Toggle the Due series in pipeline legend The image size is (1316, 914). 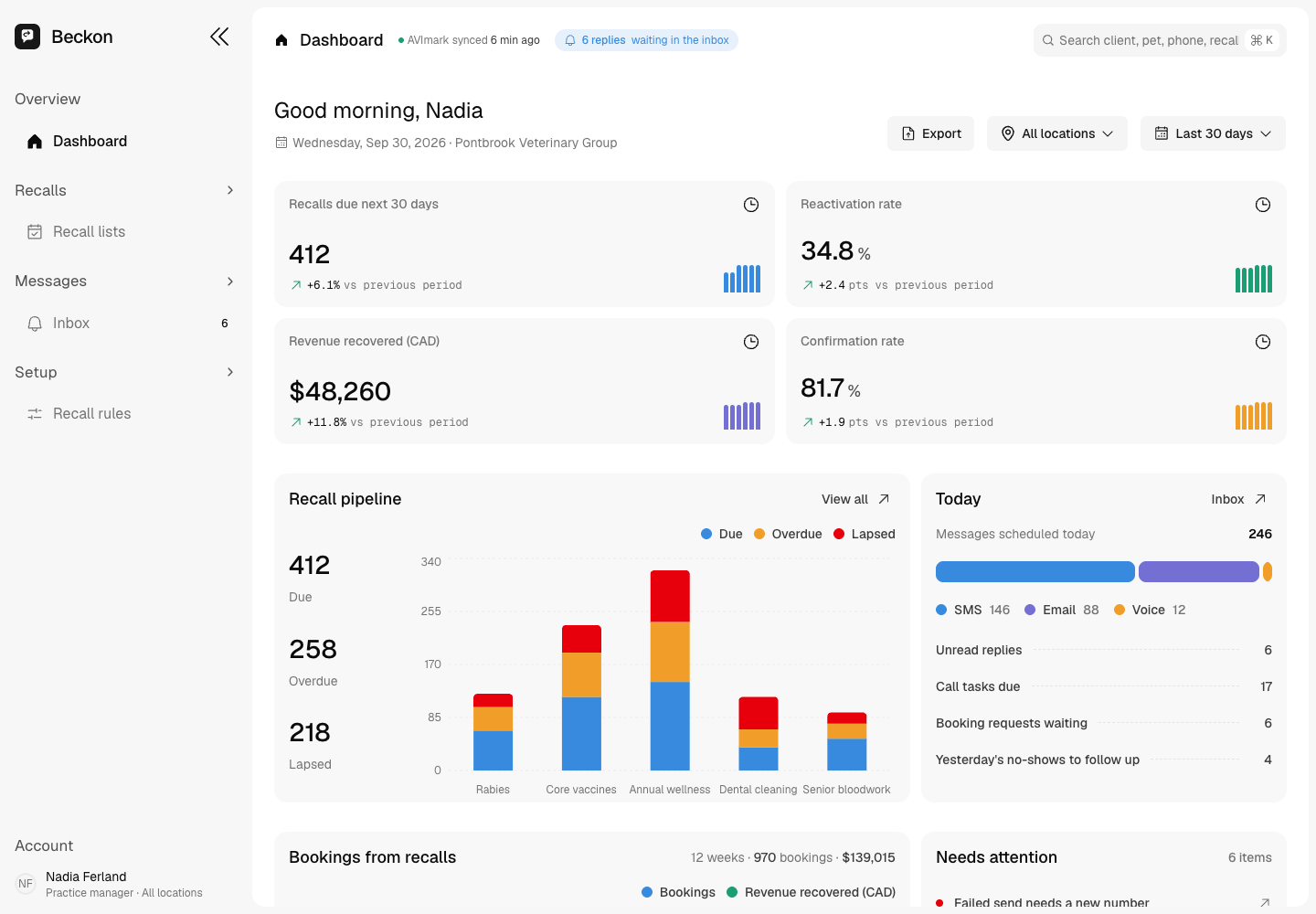tap(721, 534)
